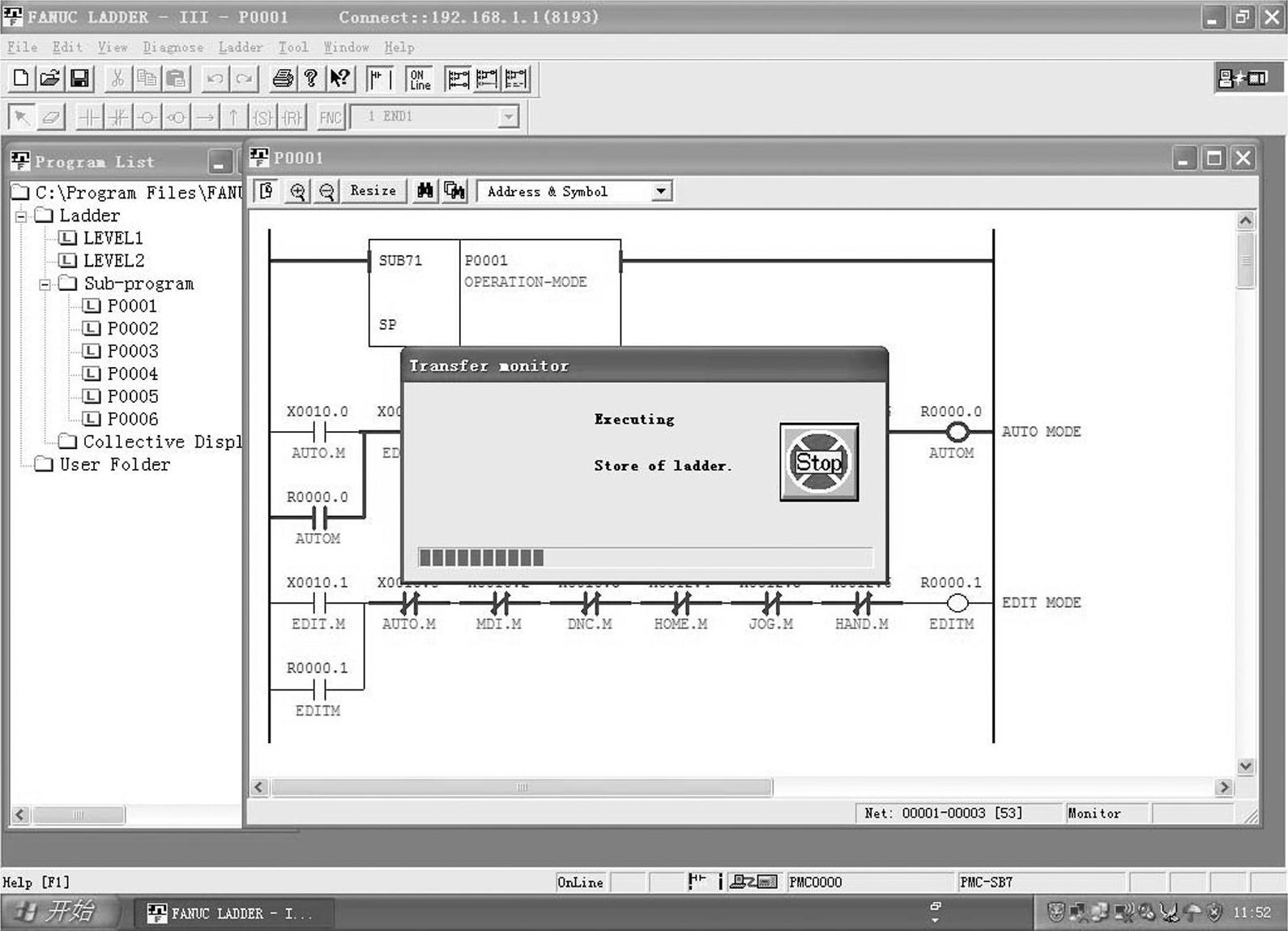Click the Resize button in P0001 window
1288x931 pixels.
point(373,190)
